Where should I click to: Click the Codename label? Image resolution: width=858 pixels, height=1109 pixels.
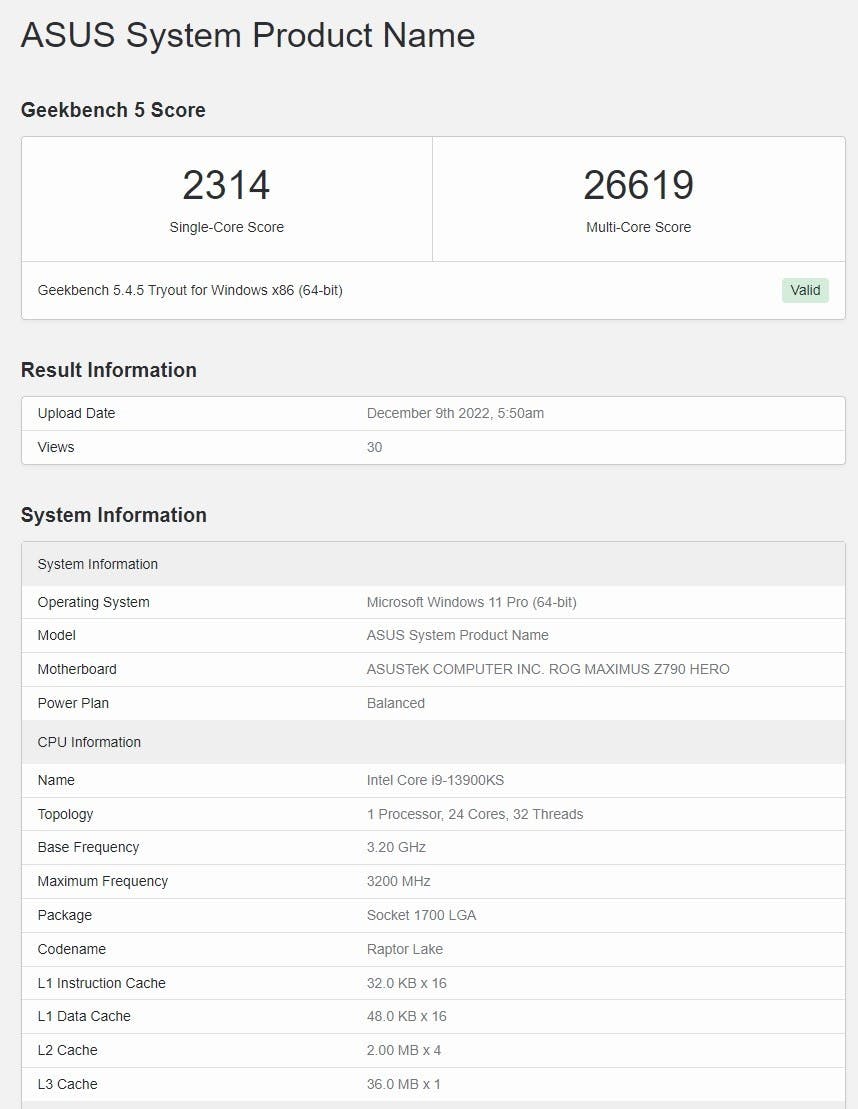click(71, 949)
